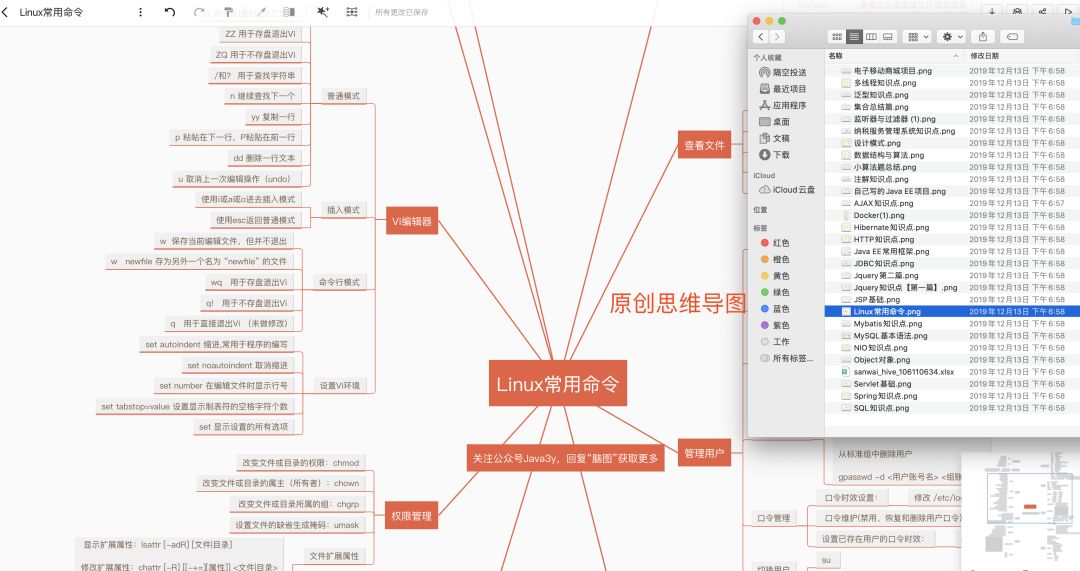
Task: Finder: open the group-by arrangement dropdown
Action: click(x=918, y=37)
